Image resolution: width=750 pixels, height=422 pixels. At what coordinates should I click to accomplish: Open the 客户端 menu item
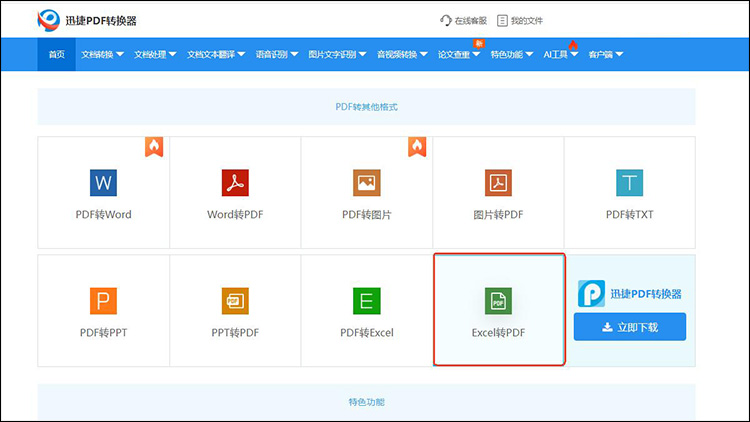(x=606, y=54)
